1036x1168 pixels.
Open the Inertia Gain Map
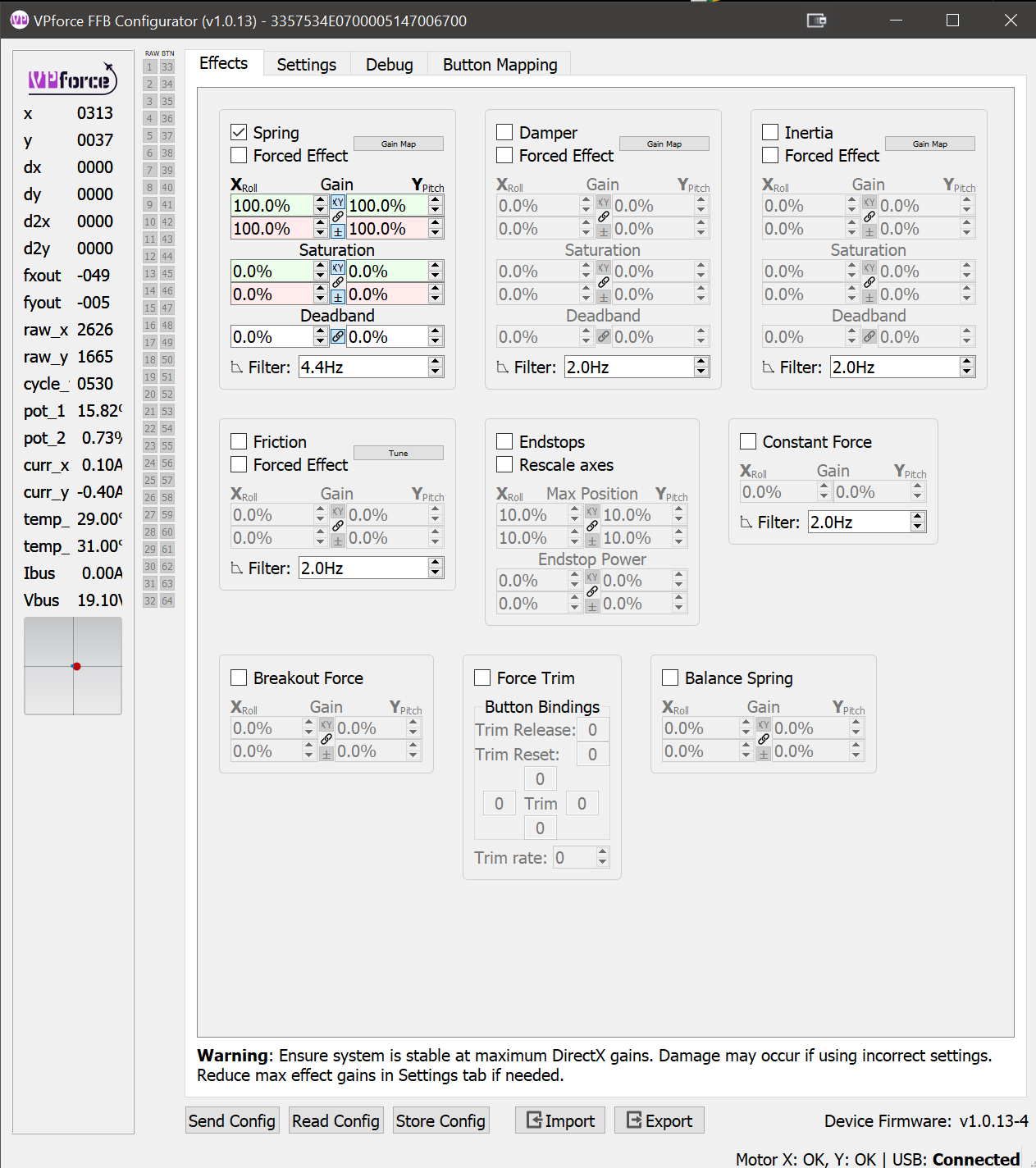[x=930, y=144]
